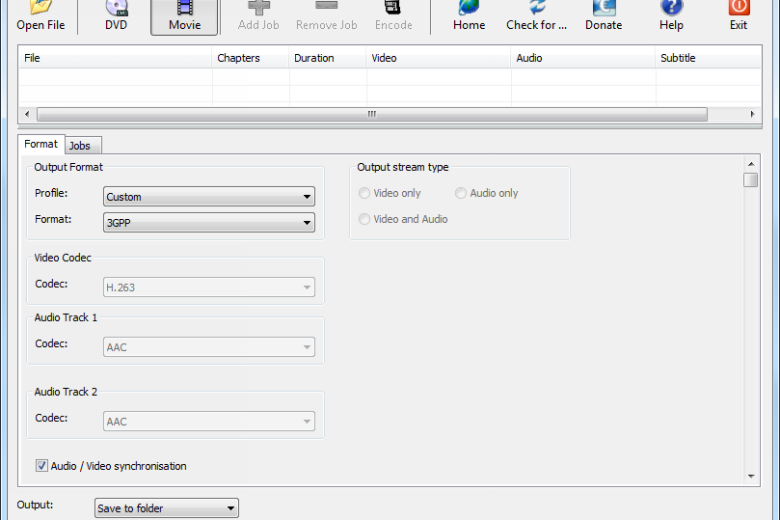This screenshot has width=780, height=520.
Task: Click the Encode toolbar icon
Action: [393, 16]
